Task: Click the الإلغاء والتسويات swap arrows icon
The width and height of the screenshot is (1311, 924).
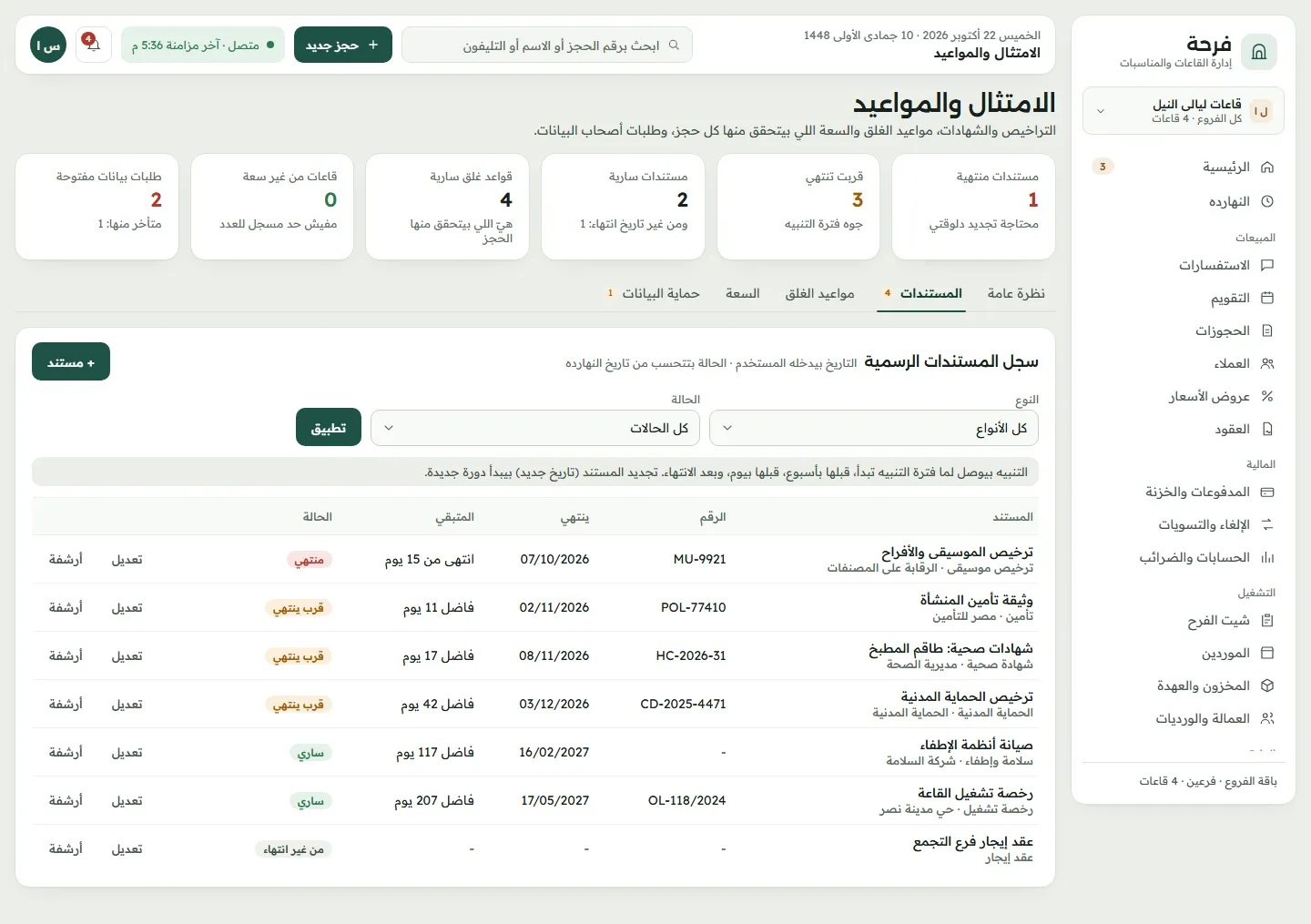Action: click(x=1266, y=525)
